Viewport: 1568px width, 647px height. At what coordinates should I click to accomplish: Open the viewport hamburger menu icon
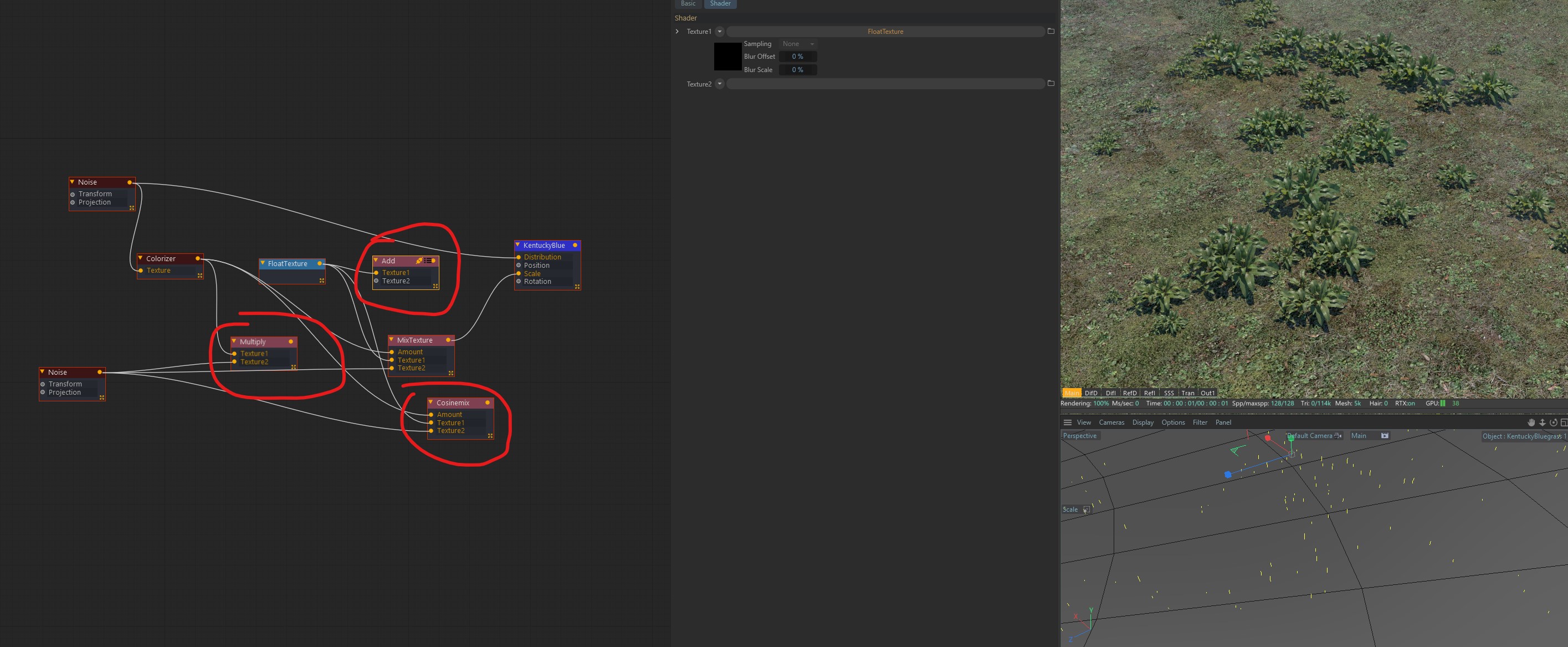click(1067, 422)
